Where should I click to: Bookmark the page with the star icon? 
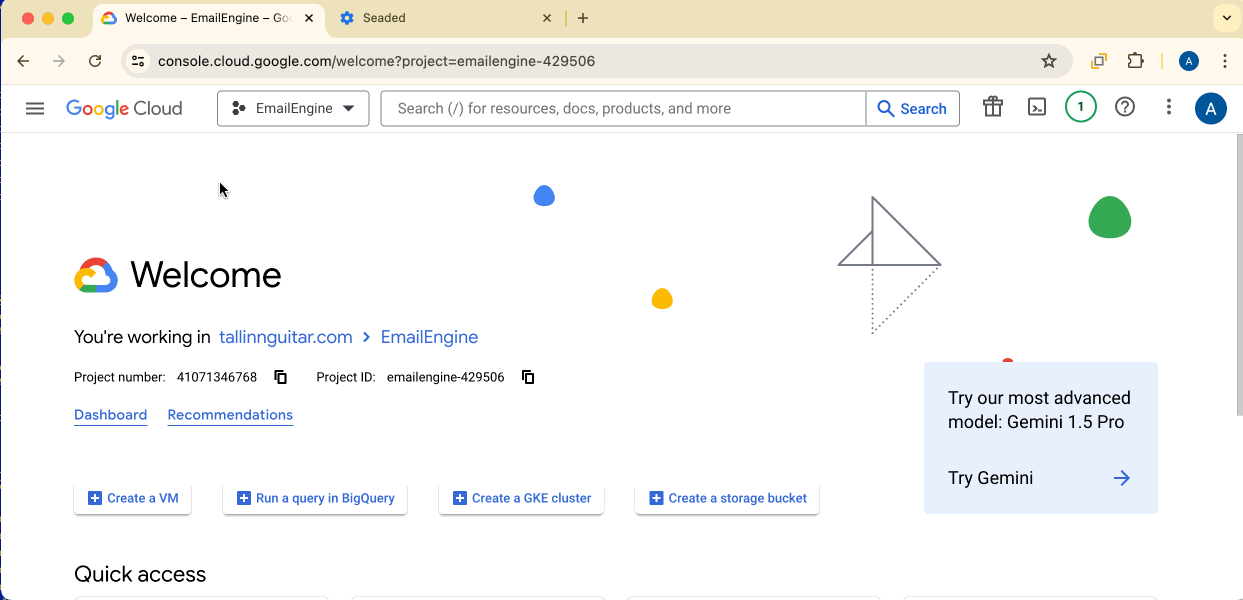[1049, 61]
